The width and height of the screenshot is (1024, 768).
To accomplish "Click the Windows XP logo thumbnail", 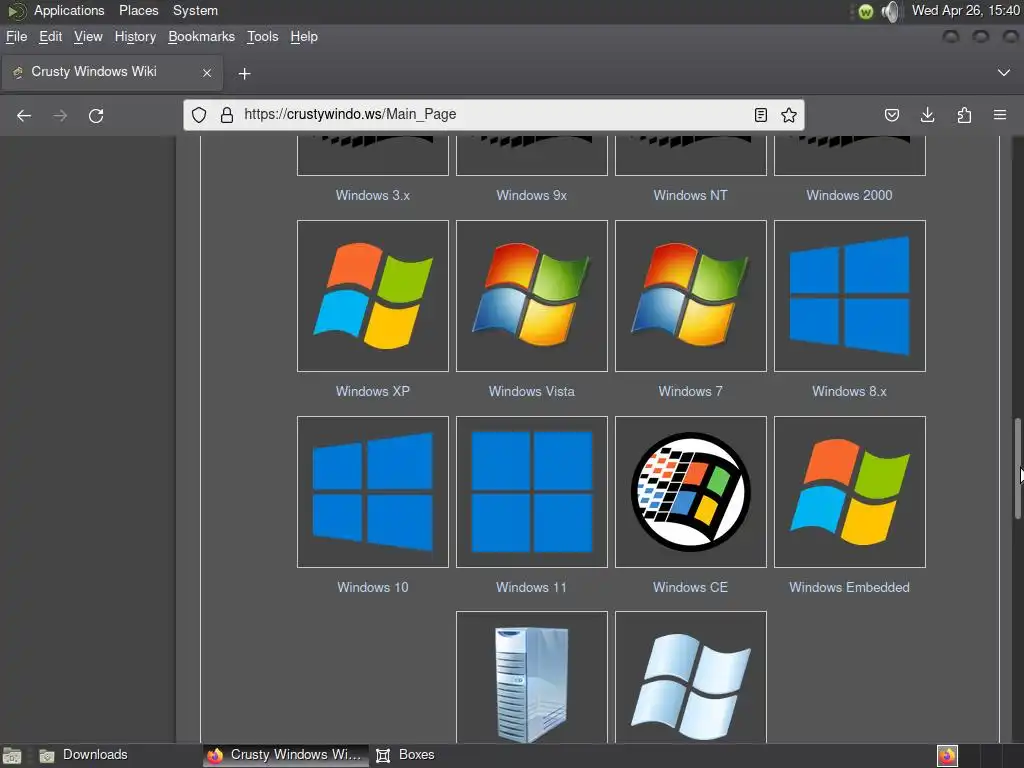I will (x=373, y=296).
